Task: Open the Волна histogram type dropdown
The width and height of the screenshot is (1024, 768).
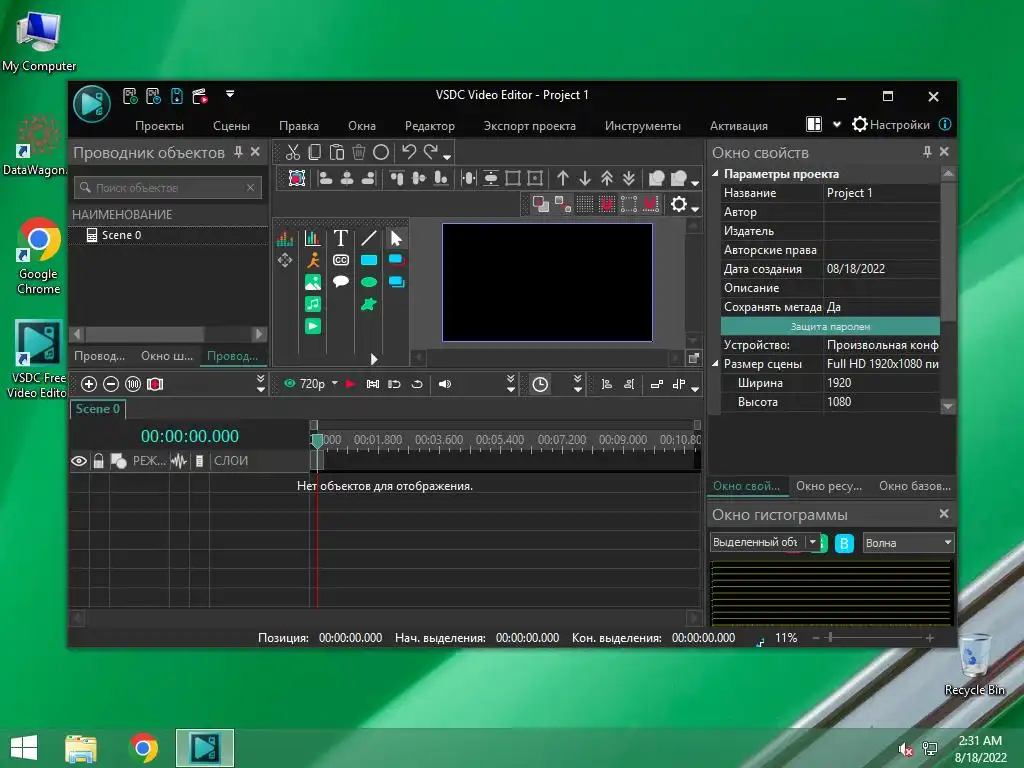Action: point(908,543)
